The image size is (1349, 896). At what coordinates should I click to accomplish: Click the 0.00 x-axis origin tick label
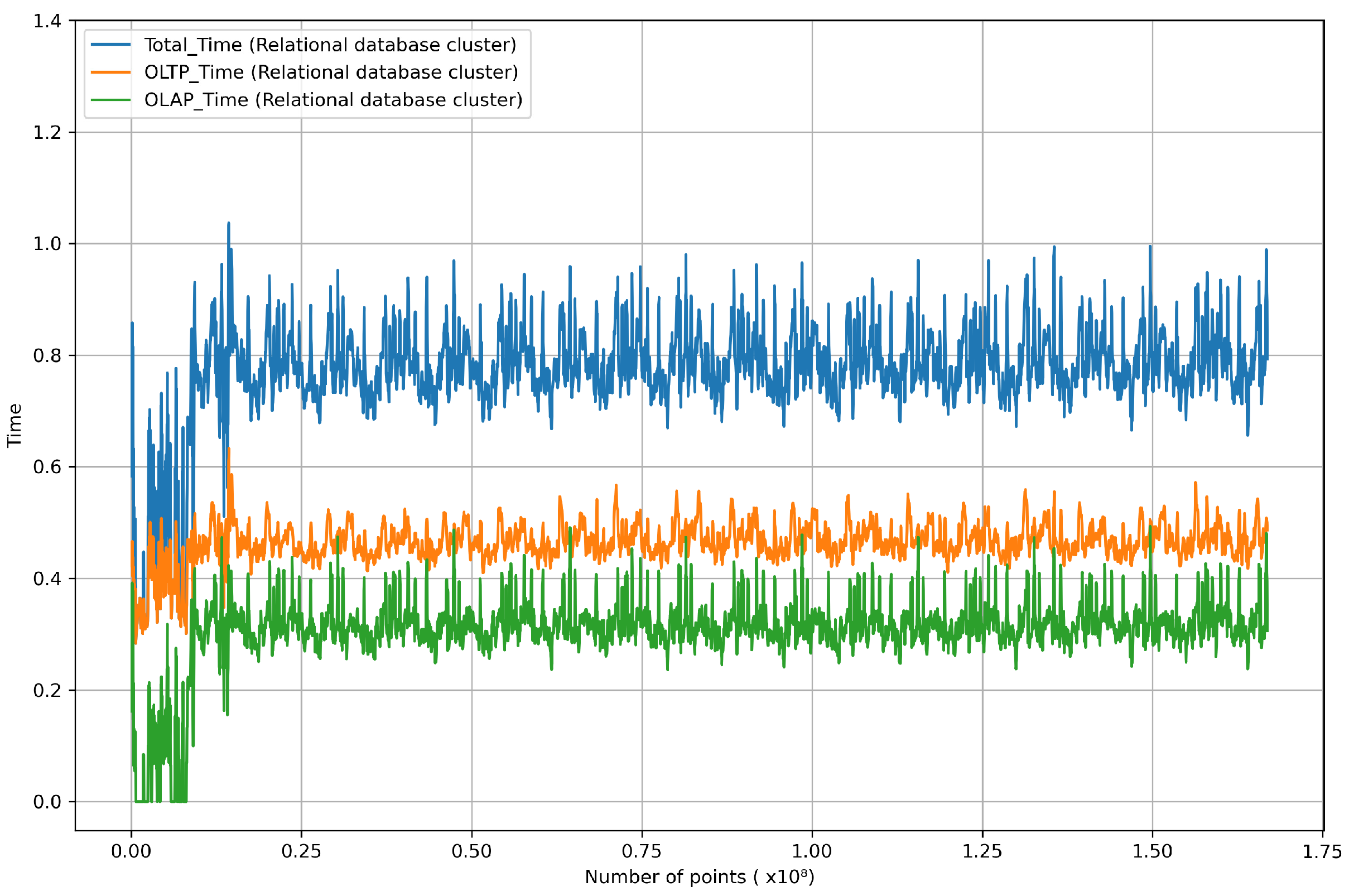[x=131, y=852]
